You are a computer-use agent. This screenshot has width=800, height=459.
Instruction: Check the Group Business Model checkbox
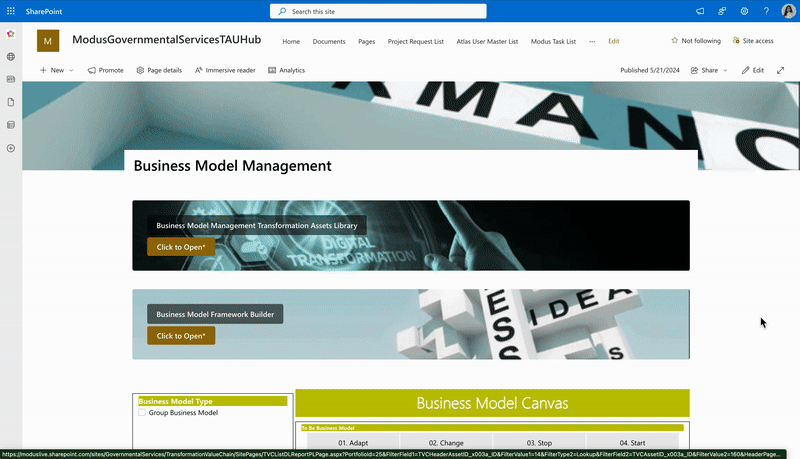point(142,413)
